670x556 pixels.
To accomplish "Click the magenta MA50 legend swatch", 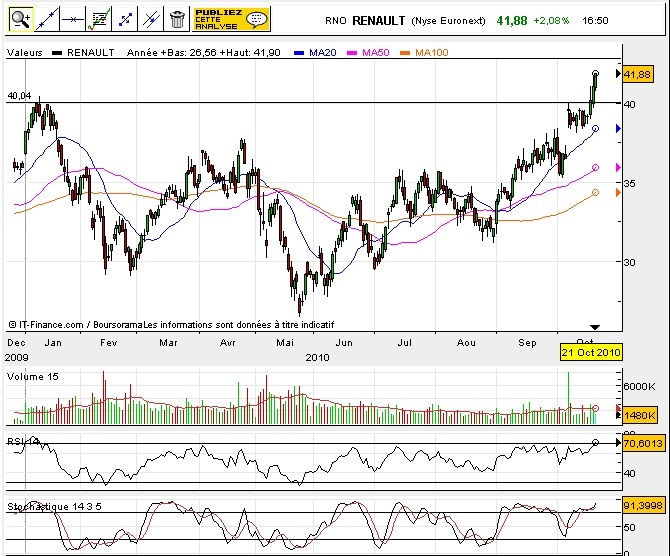I will tap(352, 53).
